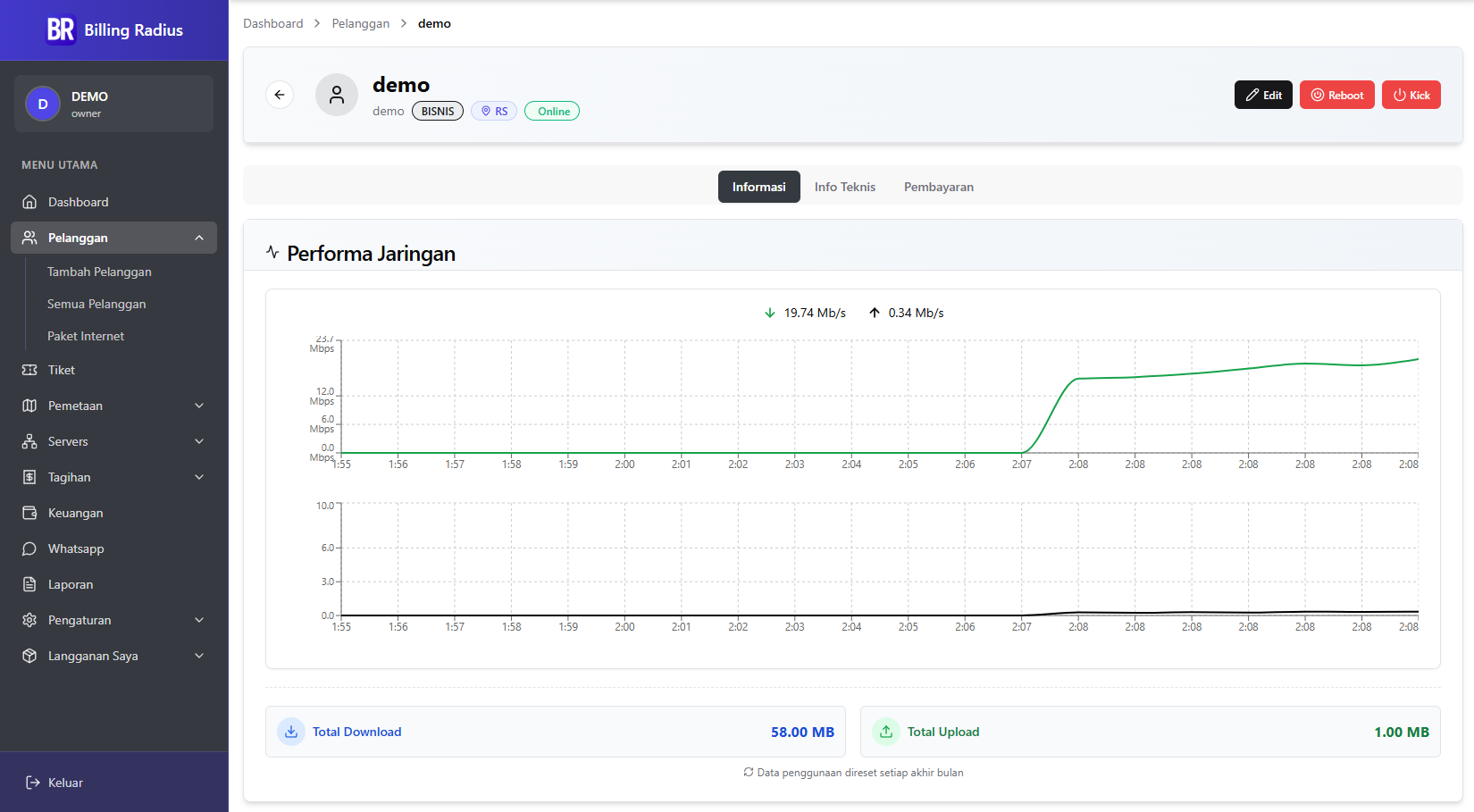The image size is (1474, 812).
Task: Click the BISNIS package badge
Action: pos(438,111)
